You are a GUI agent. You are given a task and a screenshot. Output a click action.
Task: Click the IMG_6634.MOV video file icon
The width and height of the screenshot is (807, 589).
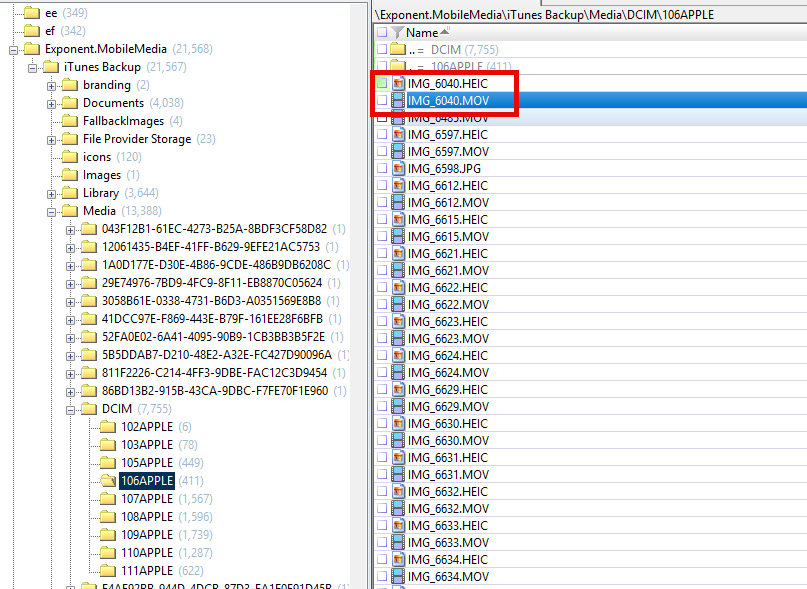coord(398,577)
